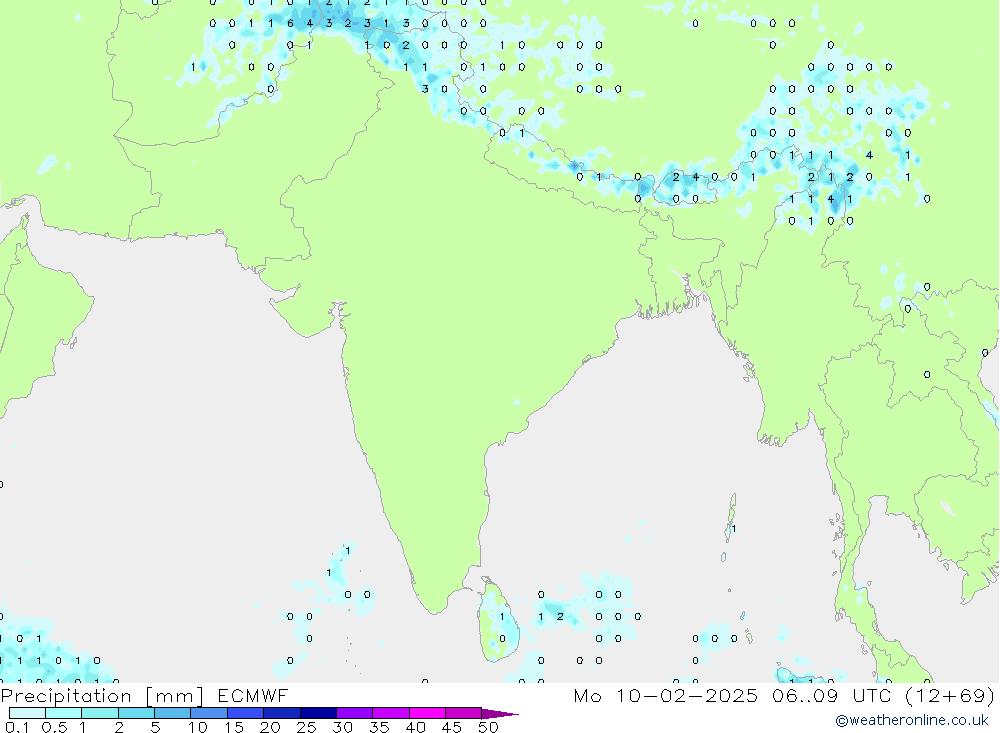The height and width of the screenshot is (733, 1000).
Task: Click the 5–10 mm light blue legend swatch
Action: pos(172,713)
